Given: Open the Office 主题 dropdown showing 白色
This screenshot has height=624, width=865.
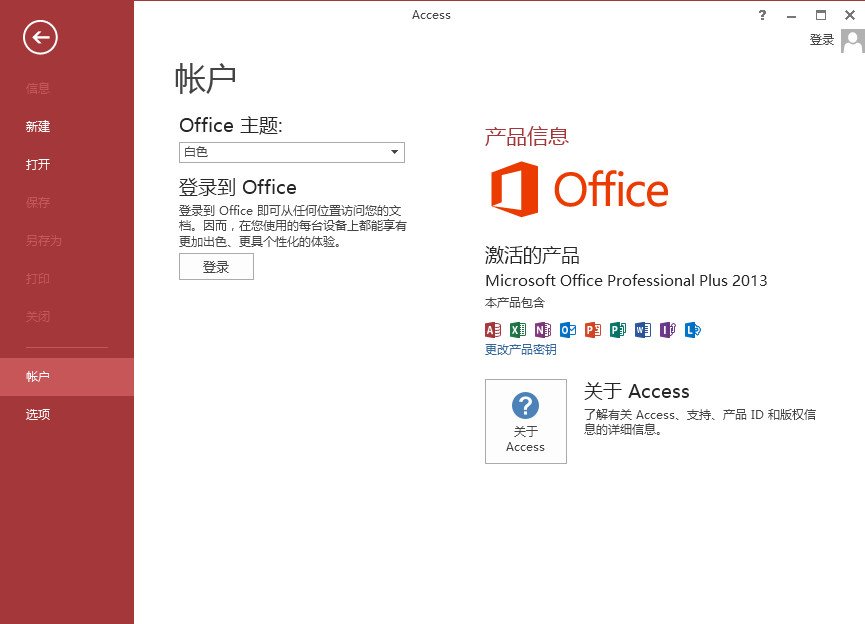Looking at the screenshot, I should [x=292, y=152].
